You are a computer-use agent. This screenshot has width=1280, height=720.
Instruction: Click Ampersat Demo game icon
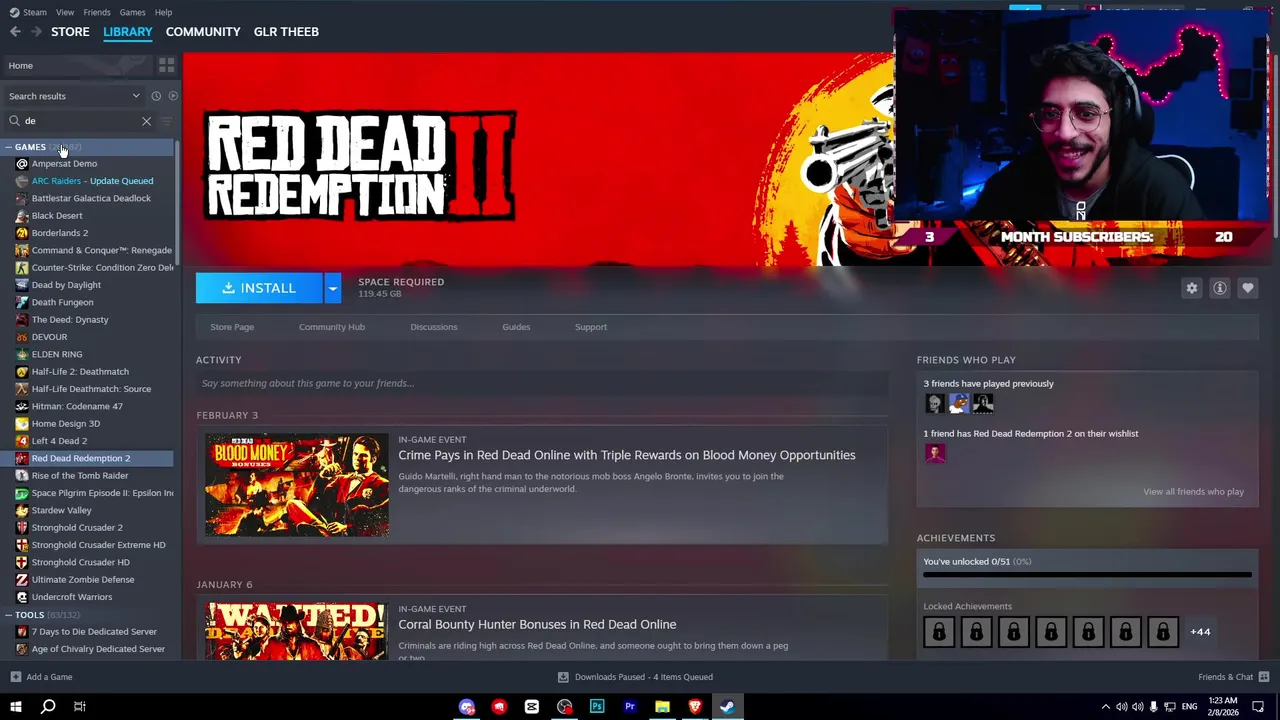[22, 164]
